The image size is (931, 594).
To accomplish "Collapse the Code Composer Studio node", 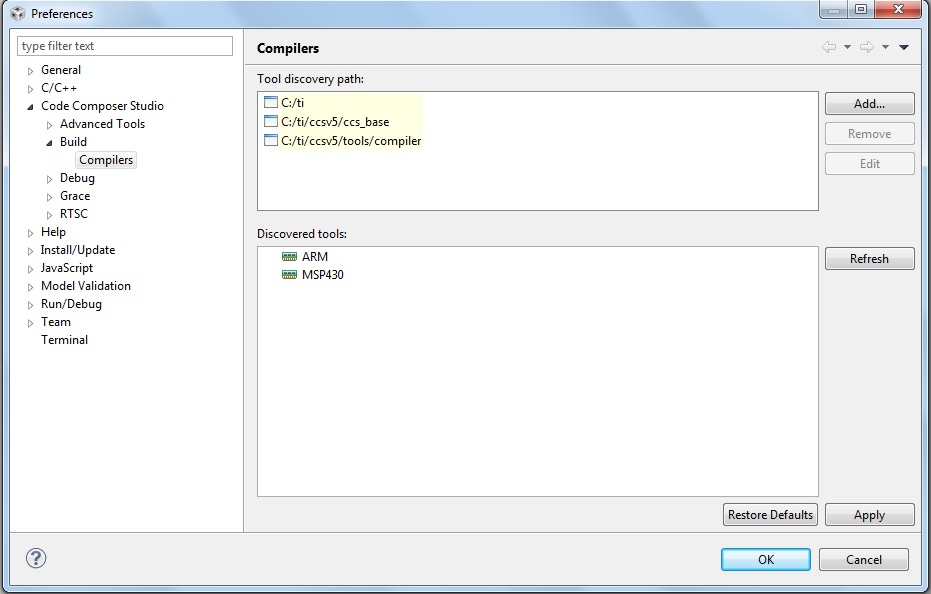I will click(x=30, y=107).
